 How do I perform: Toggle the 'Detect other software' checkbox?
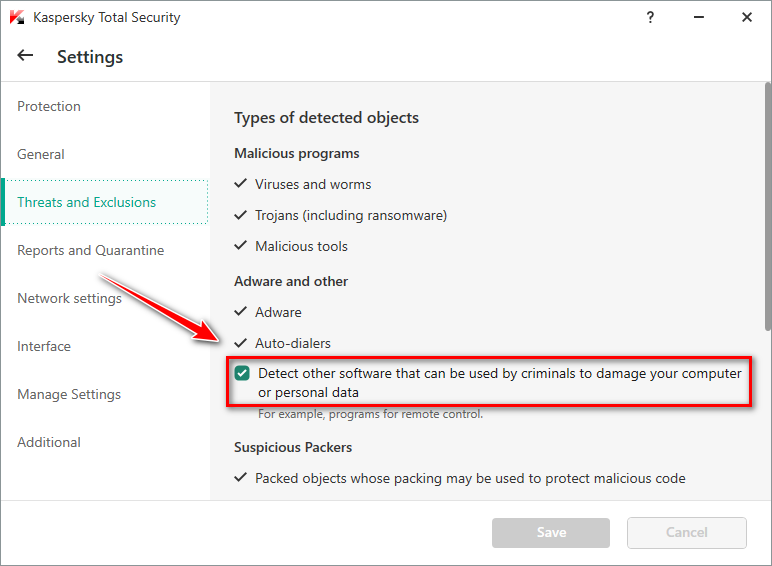[x=242, y=374]
